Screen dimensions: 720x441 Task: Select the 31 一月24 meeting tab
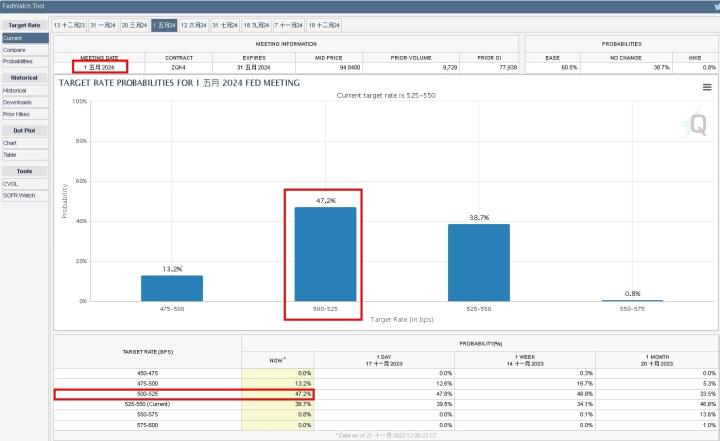coord(103,25)
